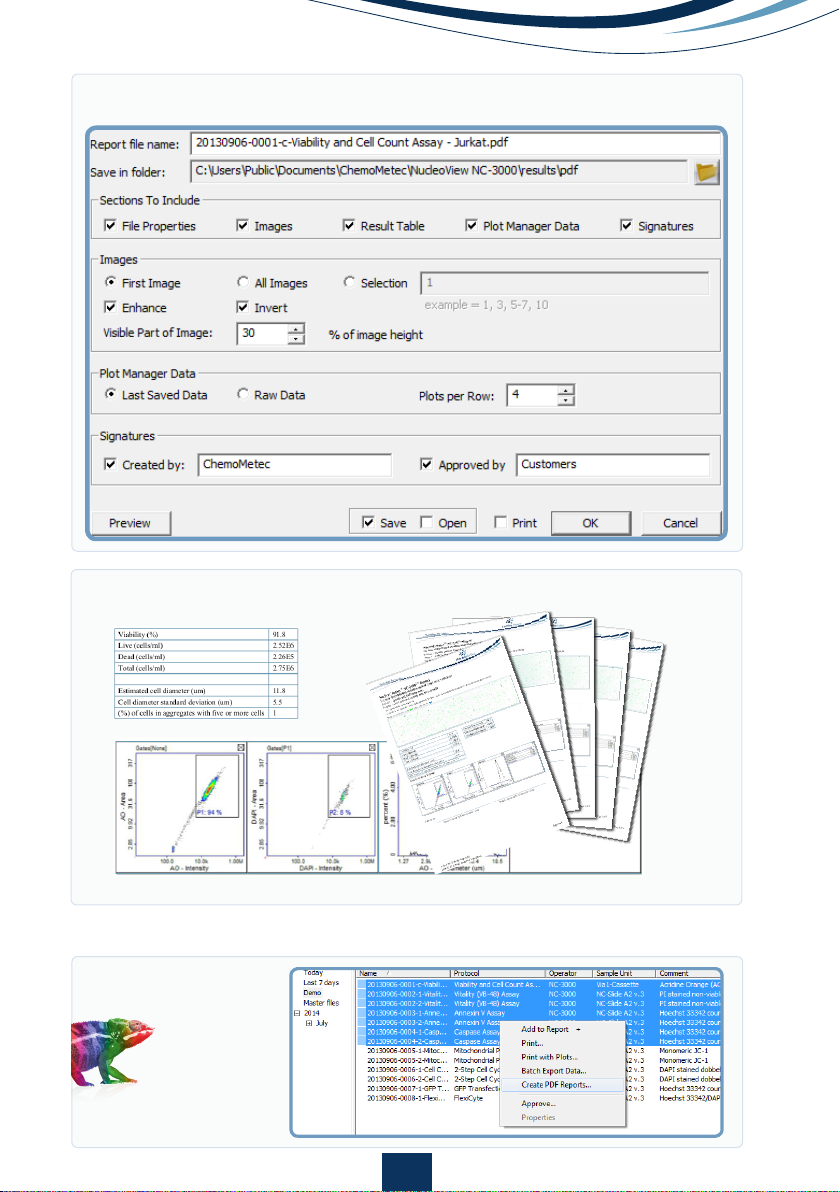The image size is (840, 1192).
Task: Click the Cancel button
Action: click(680, 523)
